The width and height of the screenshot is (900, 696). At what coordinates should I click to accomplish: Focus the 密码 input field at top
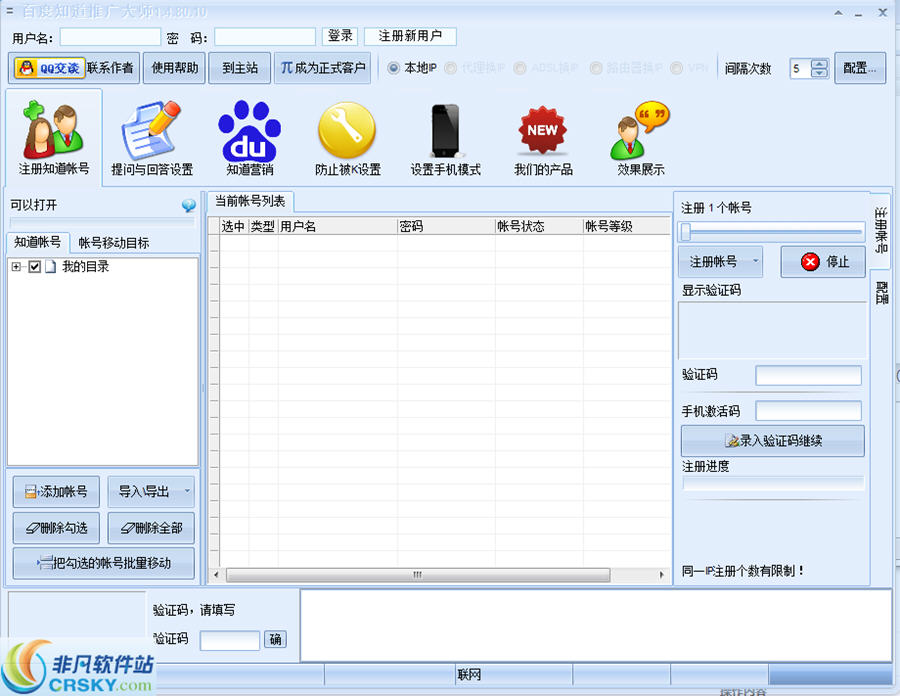(x=265, y=37)
